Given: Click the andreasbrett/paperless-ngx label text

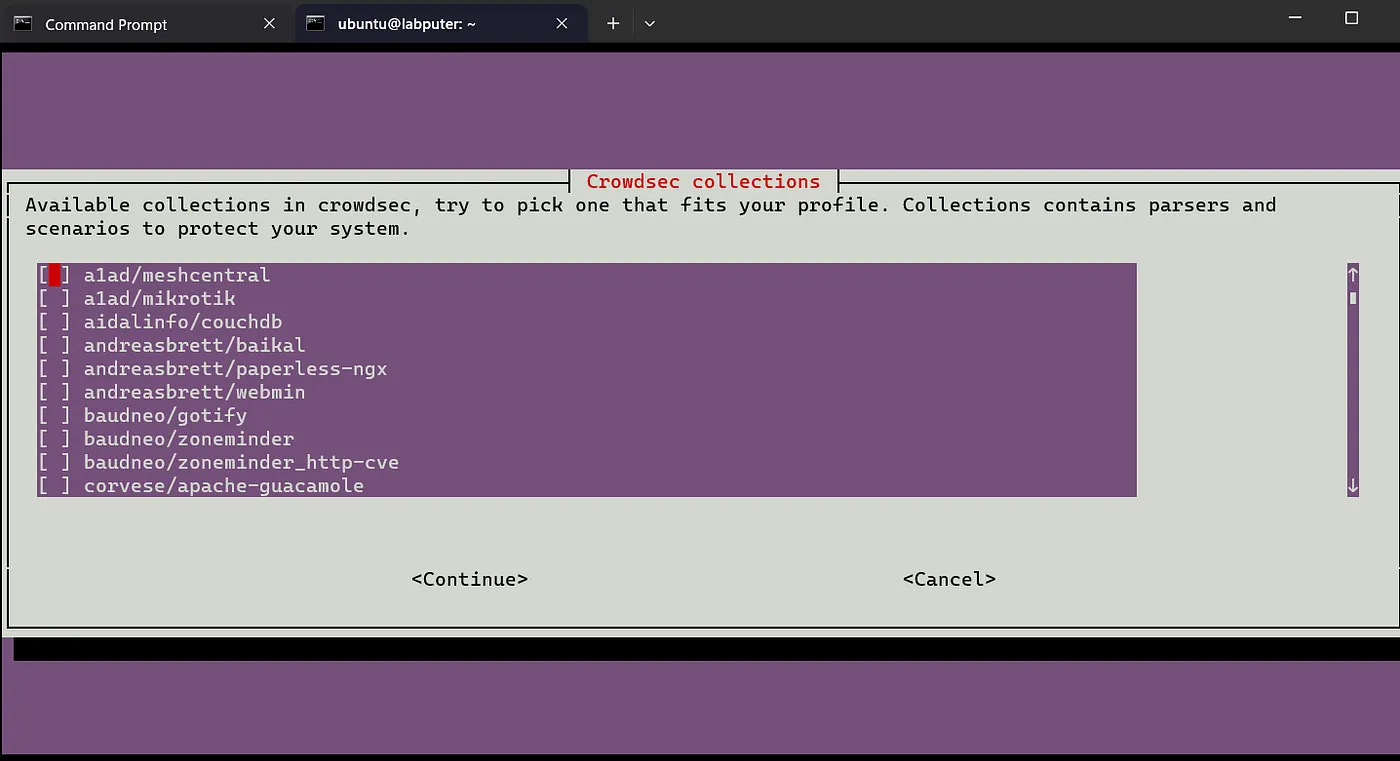Looking at the screenshot, I should 236,369.
